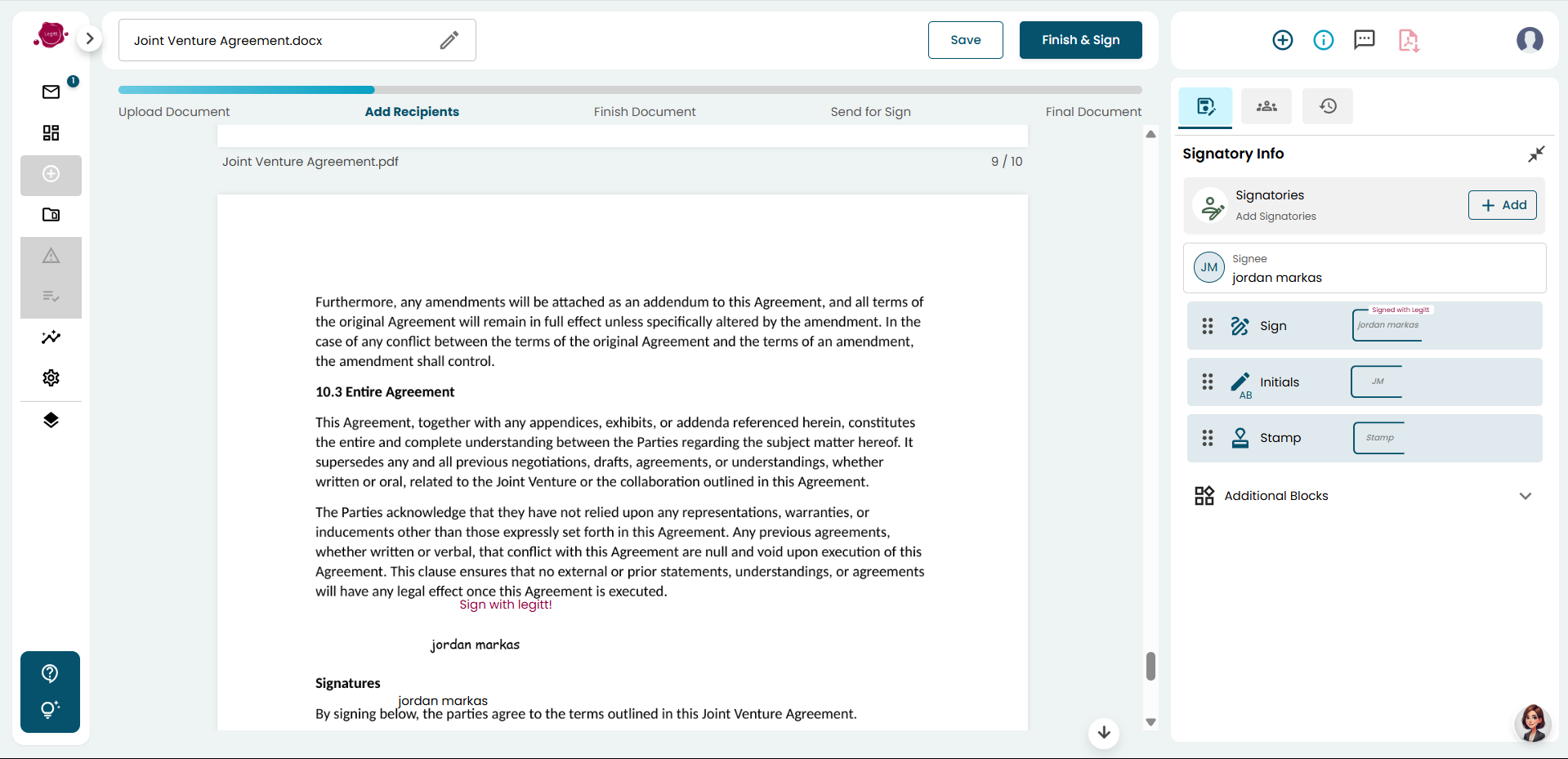Open the chat assistant avatar
1568x759 pixels.
coord(1532,723)
